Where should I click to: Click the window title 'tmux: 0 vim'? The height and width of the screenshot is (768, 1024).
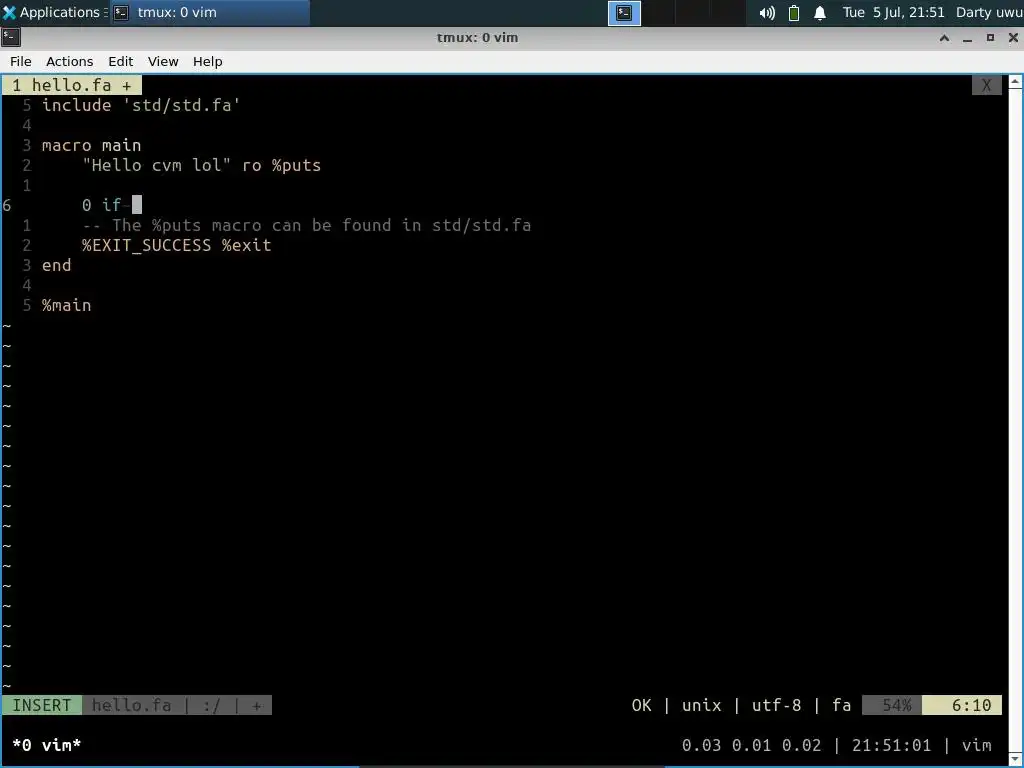point(477,38)
